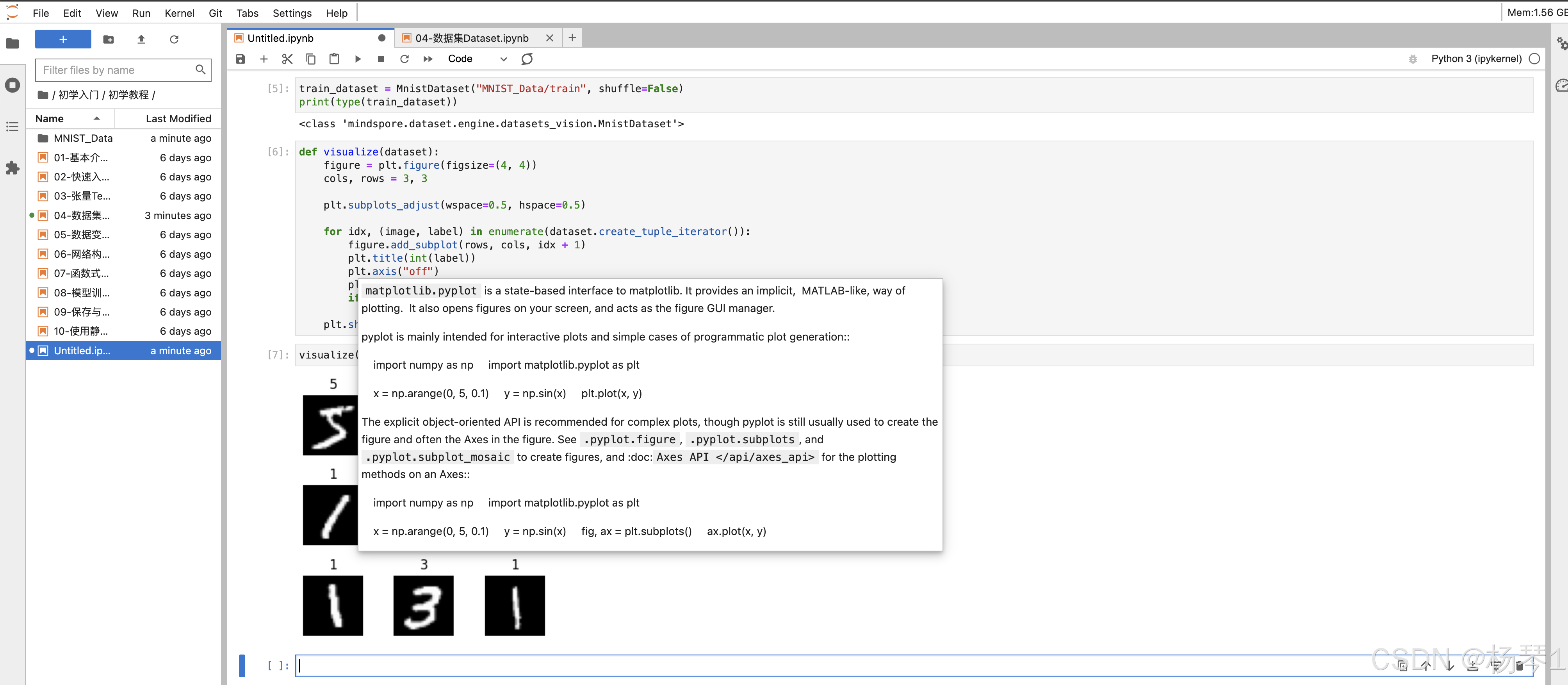Delete the active cell with trash icon
This screenshot has height=685, width=1568.
tap(1519, 665)
